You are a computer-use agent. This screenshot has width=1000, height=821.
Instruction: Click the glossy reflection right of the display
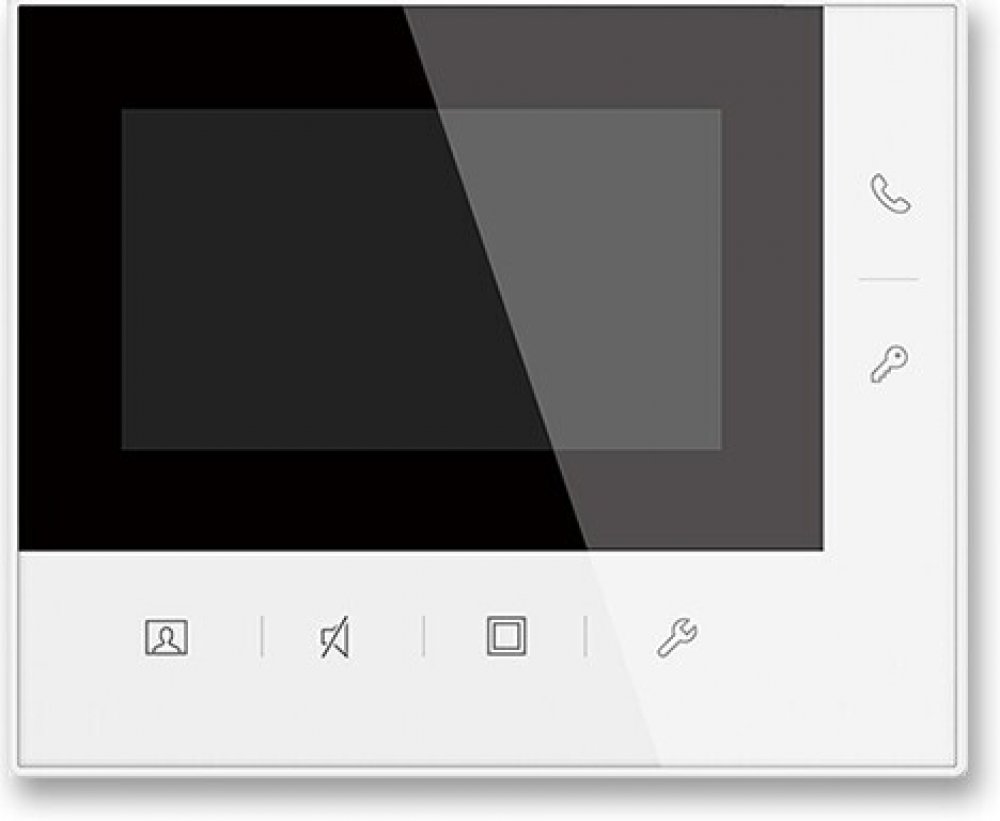tap(772, 279)
